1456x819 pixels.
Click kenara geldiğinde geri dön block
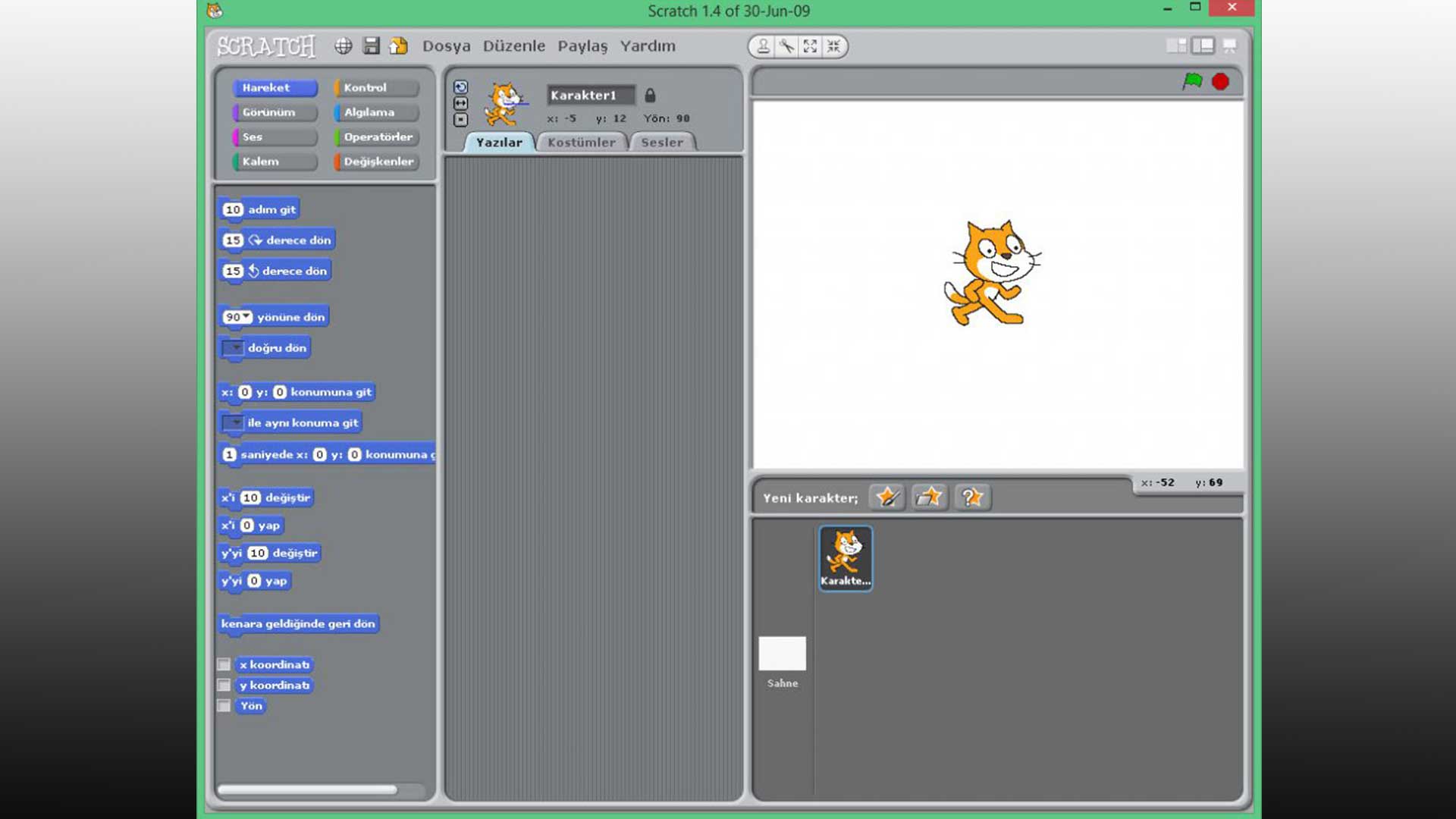pyautogui.click(x=298, y=623)
